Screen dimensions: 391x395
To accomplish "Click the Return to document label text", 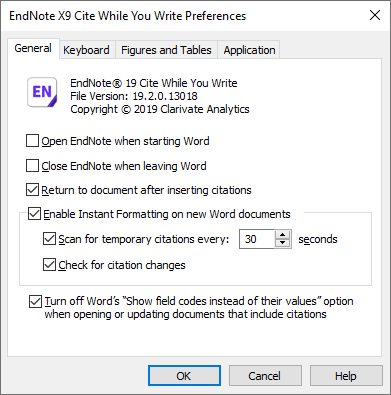I will (146, 190).
